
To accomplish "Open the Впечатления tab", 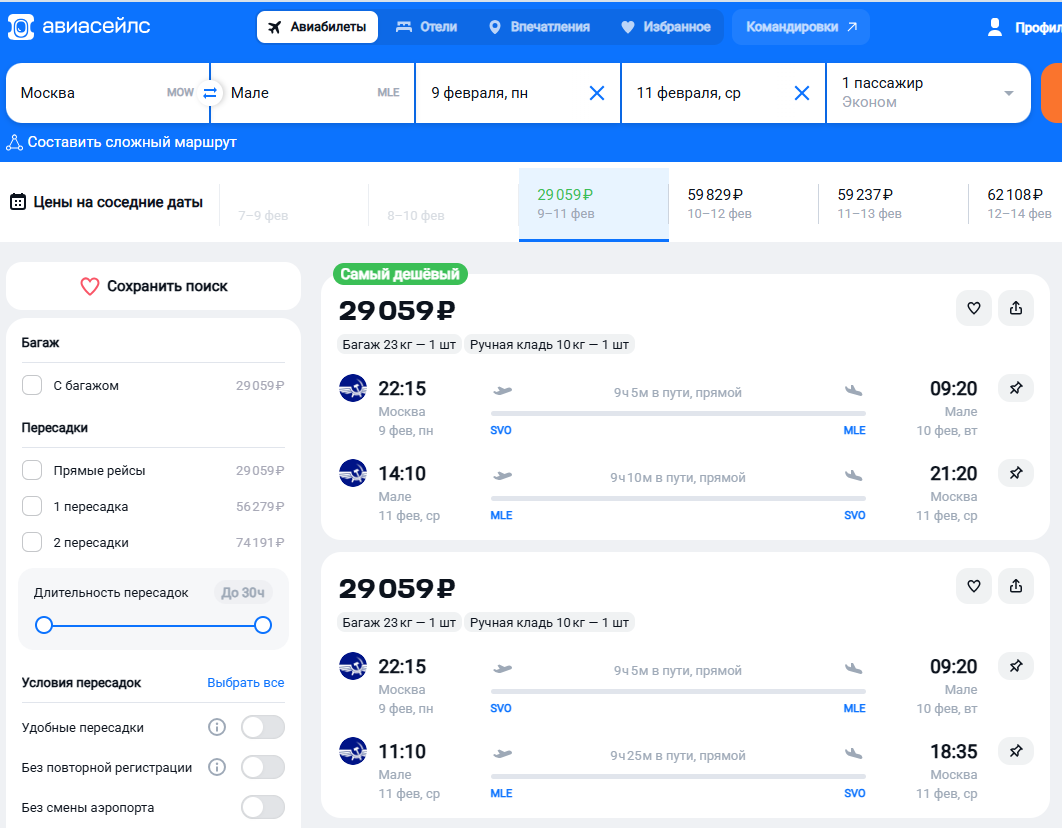I will 539,27.
